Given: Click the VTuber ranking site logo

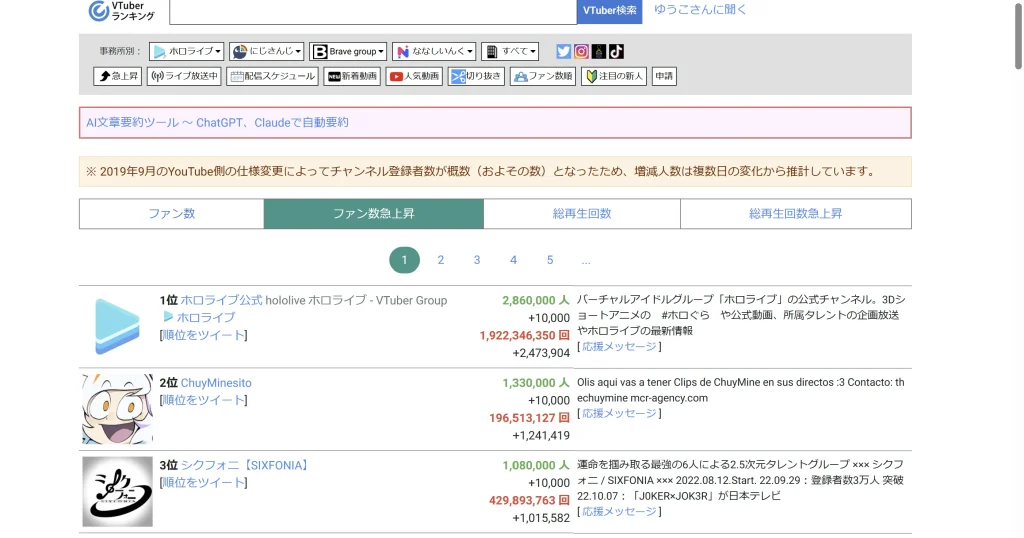Looking at the screenshot, I should (x=121, y=10).
